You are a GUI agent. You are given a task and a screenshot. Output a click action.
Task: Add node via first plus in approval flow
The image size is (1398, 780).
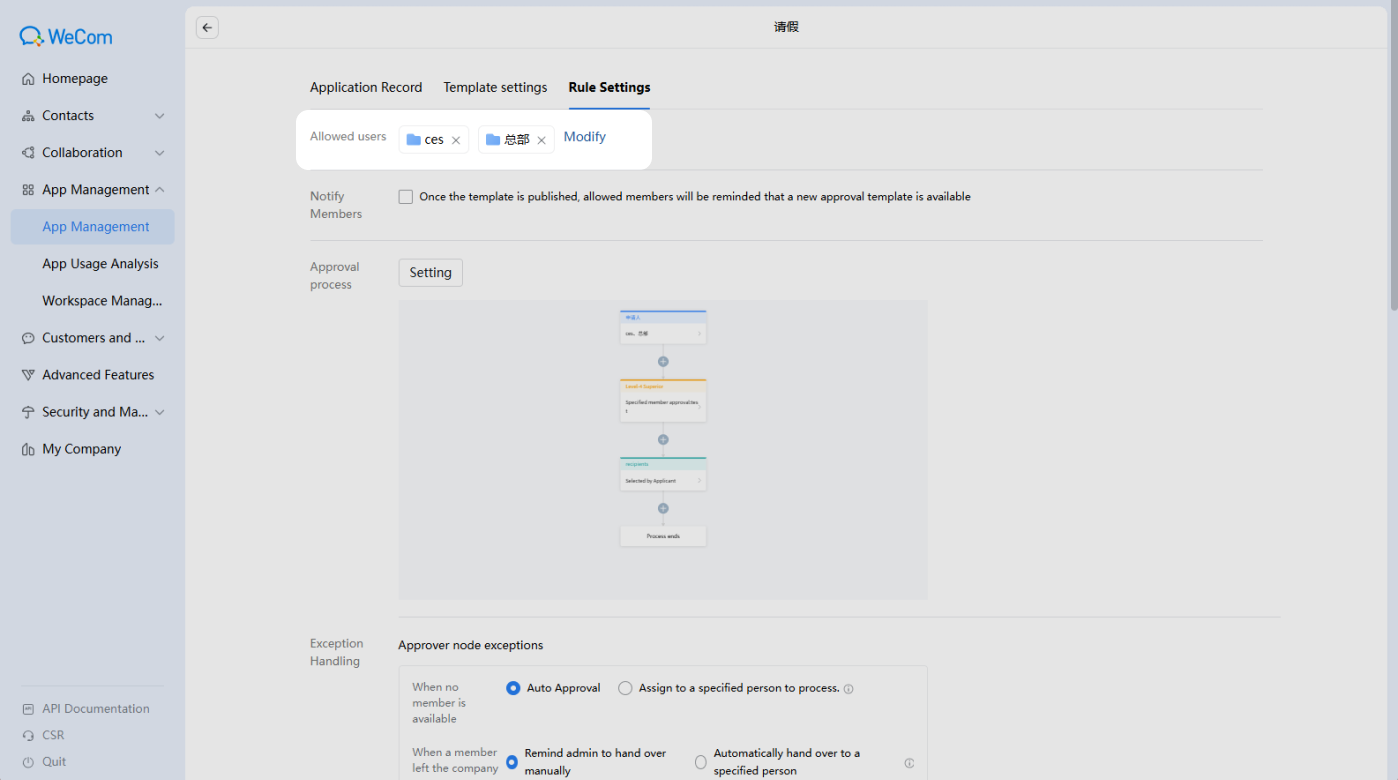663,361
